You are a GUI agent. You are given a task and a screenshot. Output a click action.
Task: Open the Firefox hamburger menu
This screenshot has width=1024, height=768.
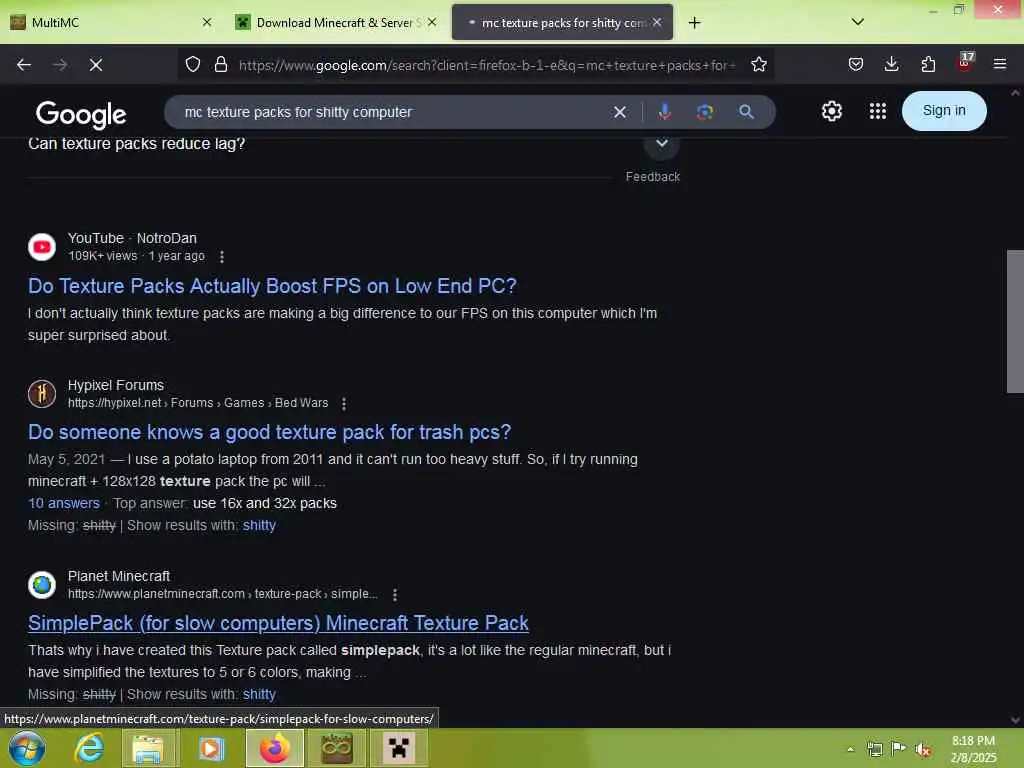(x=1000, y=65)
